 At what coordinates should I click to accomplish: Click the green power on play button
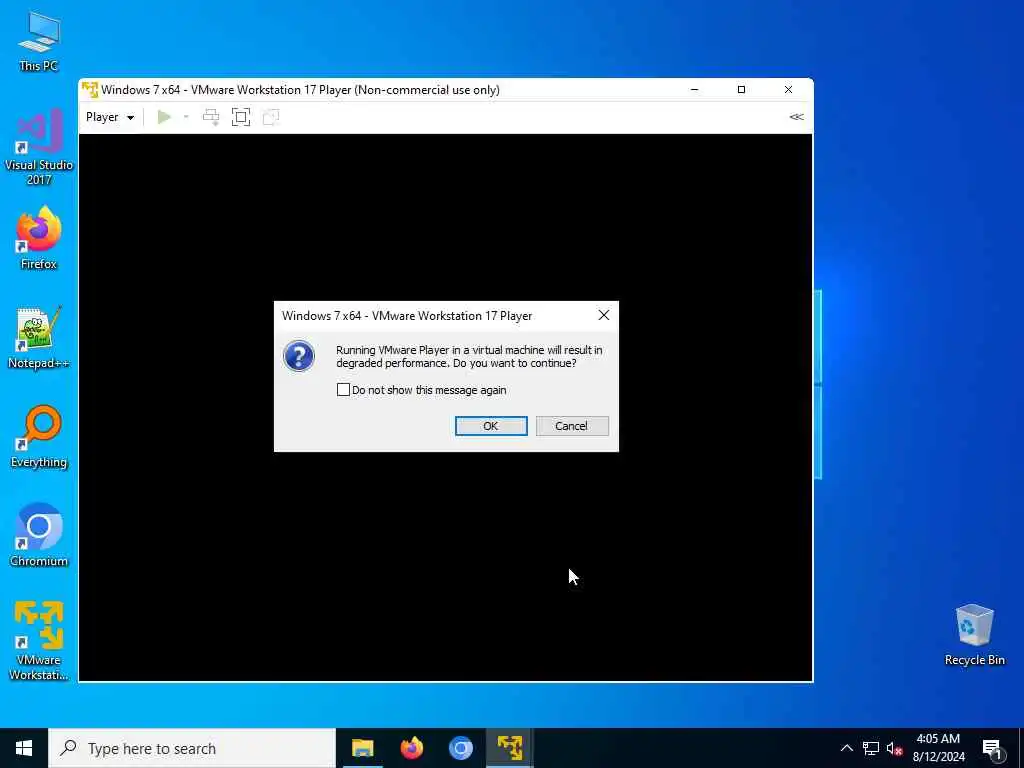click(x=164, y=117)
